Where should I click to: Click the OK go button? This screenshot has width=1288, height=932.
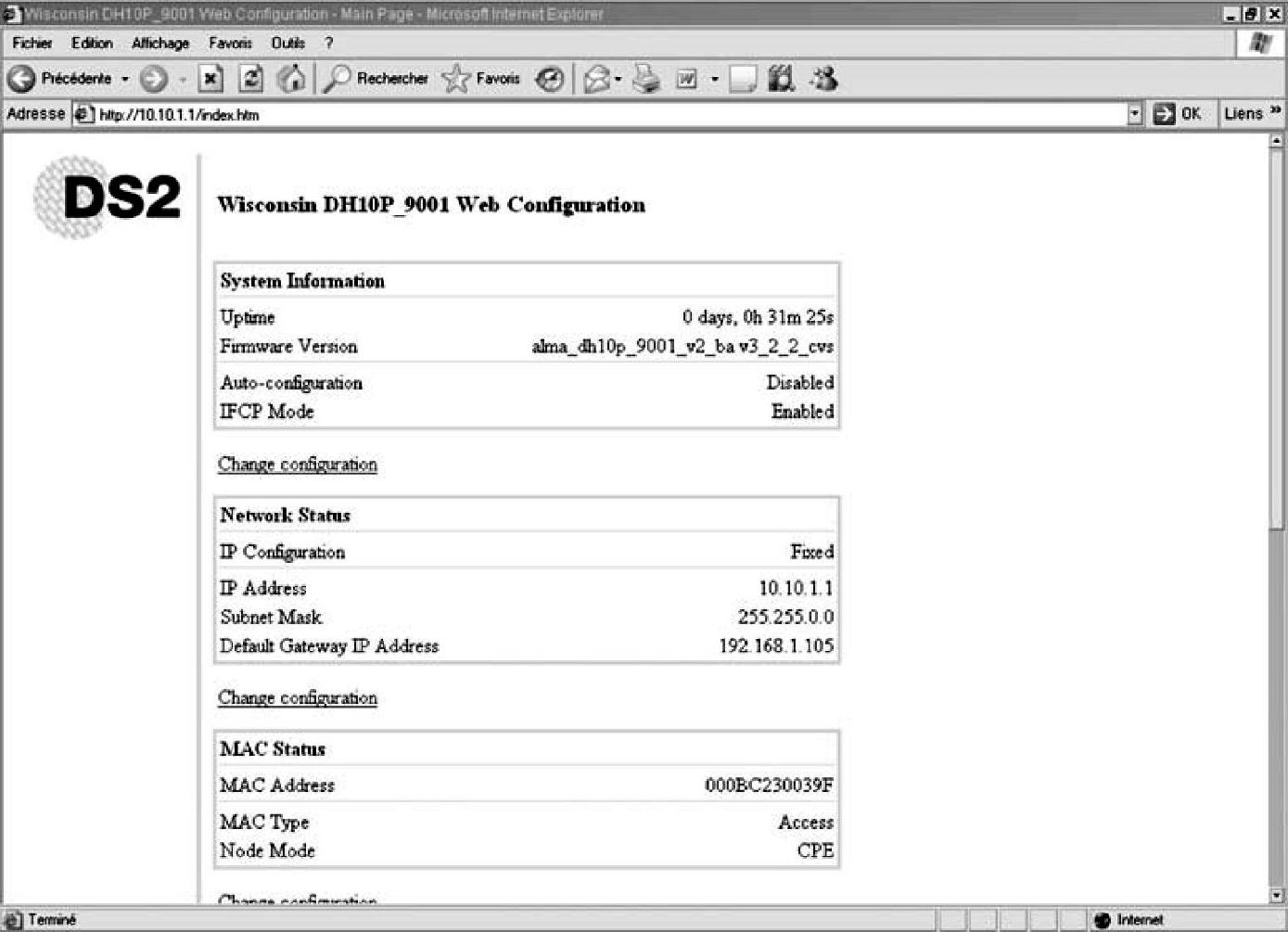click(1178, 114)
